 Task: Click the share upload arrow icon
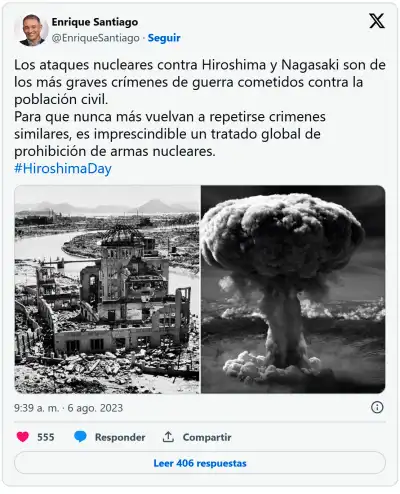(x=168, y=437)
